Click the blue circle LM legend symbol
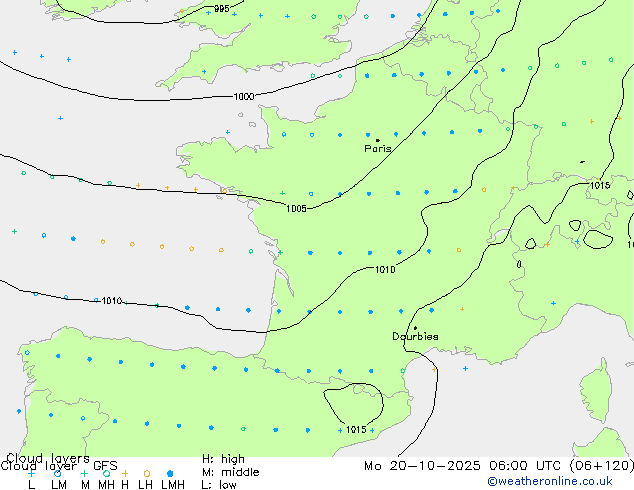Viewport: 634px width, 490px height. pos(58,473)
